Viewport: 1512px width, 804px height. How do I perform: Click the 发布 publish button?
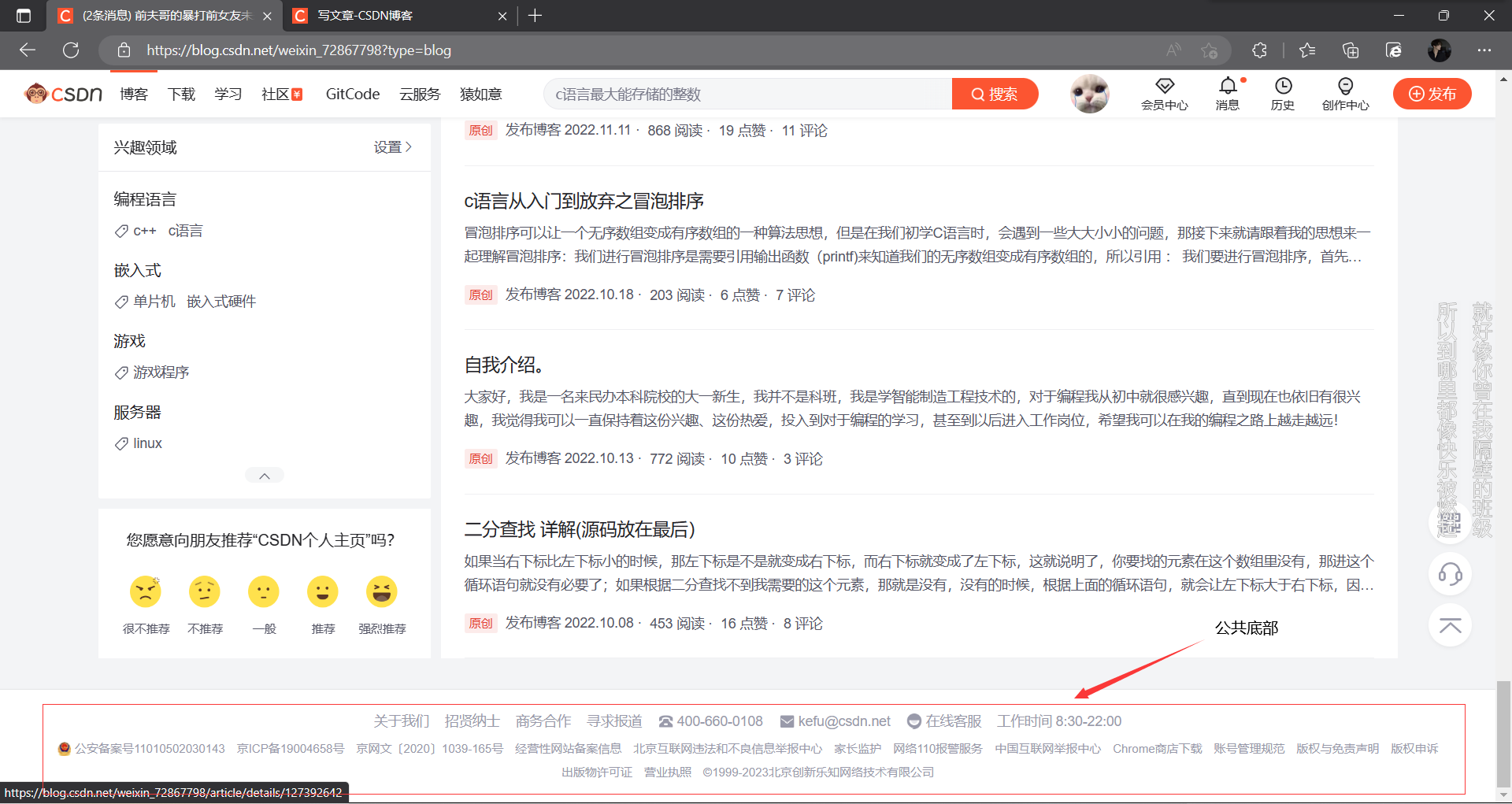1432,94
